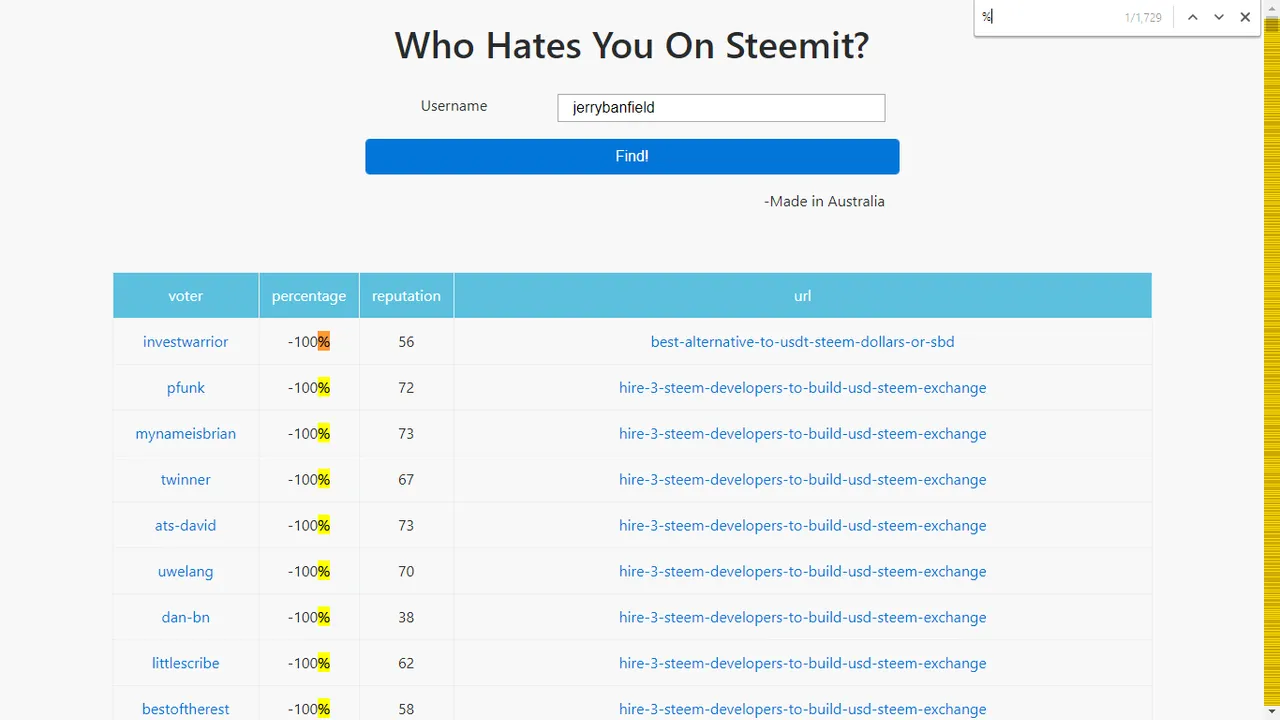Open the exchange url in uwelang row
This screenshot has width=1280, height=720.
[803, 572]
